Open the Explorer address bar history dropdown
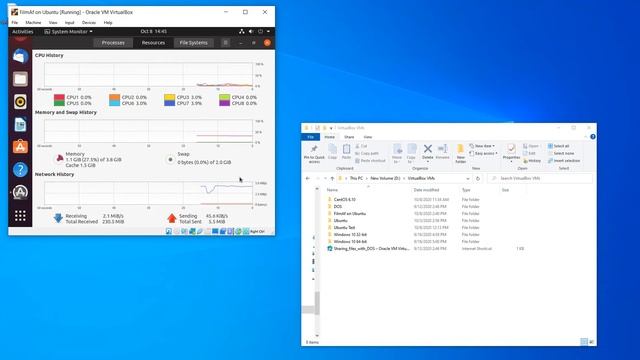 tap(468, 178)
